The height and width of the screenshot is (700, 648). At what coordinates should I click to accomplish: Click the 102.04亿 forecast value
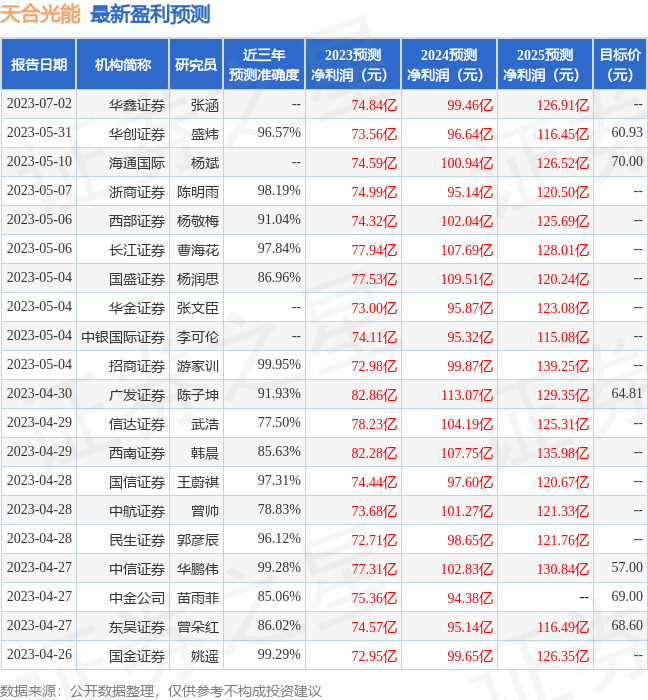(x=467, y=221)
